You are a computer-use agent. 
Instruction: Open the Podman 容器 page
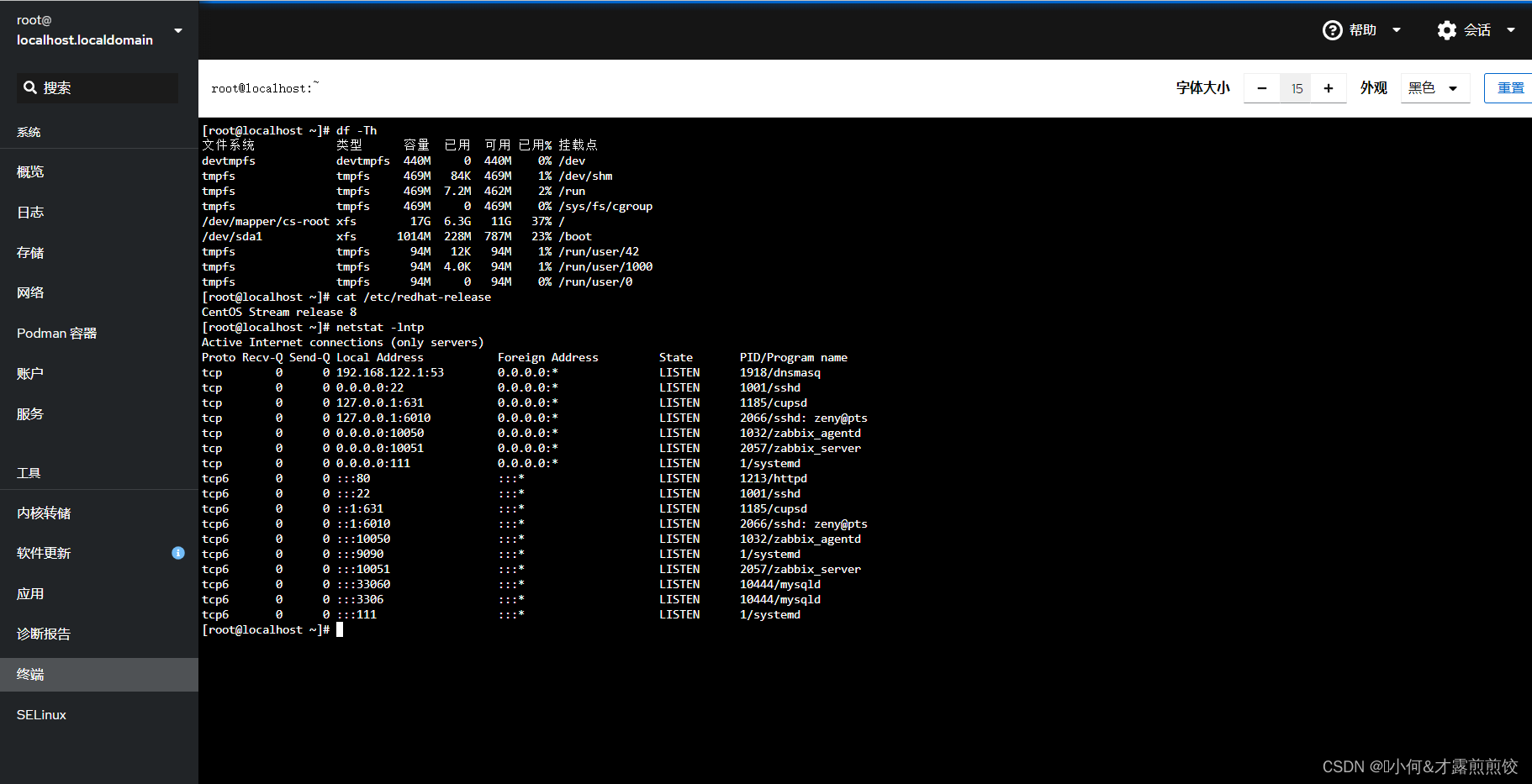tap(56, 333)
